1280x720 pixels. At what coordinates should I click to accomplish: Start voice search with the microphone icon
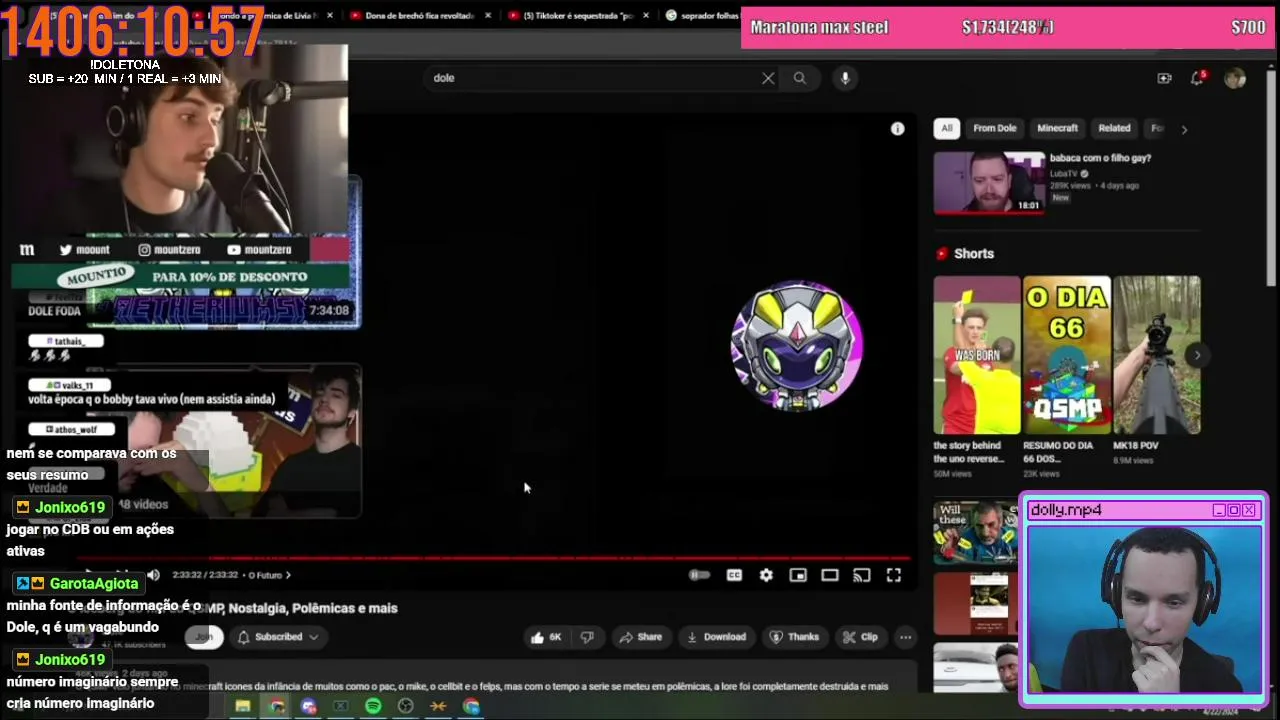pyautogui.click(x=845, y=78)
